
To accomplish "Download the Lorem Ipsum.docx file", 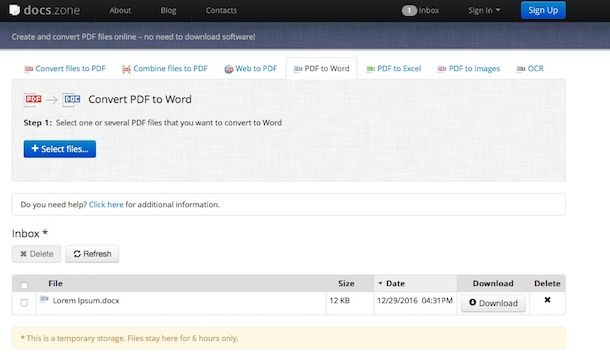I will pyautogui.click(x=493, y=303).
